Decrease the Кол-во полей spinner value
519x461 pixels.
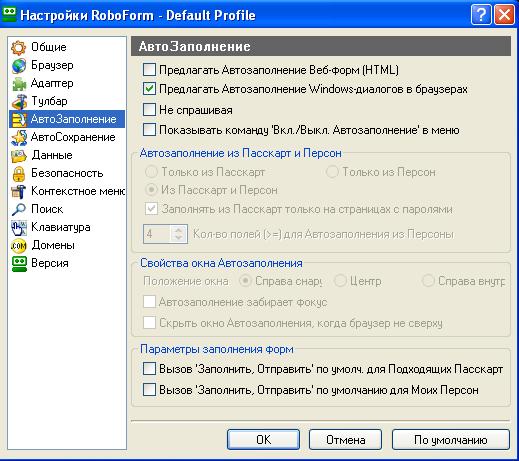(x=179, y=238)
